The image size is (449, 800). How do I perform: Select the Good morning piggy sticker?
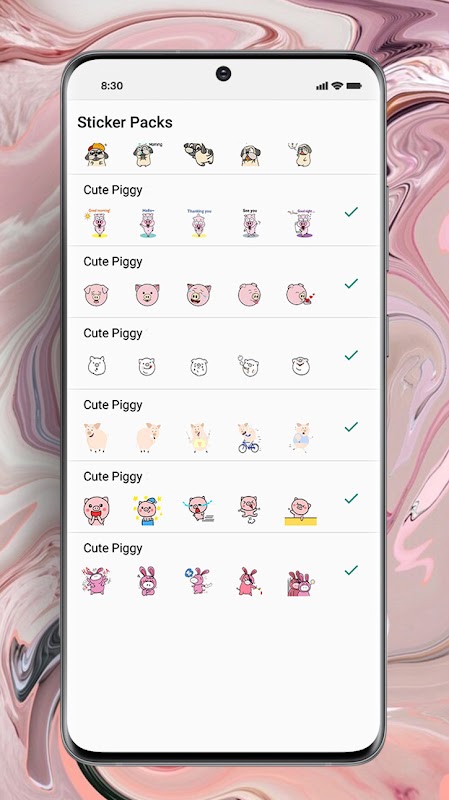coord(97,223)
